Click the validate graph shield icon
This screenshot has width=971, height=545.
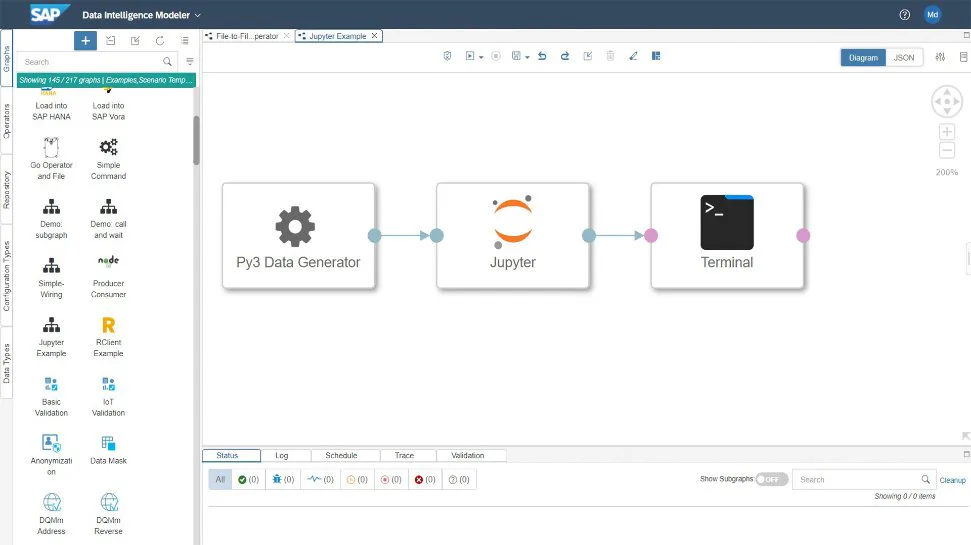click(x=447, y=56)
